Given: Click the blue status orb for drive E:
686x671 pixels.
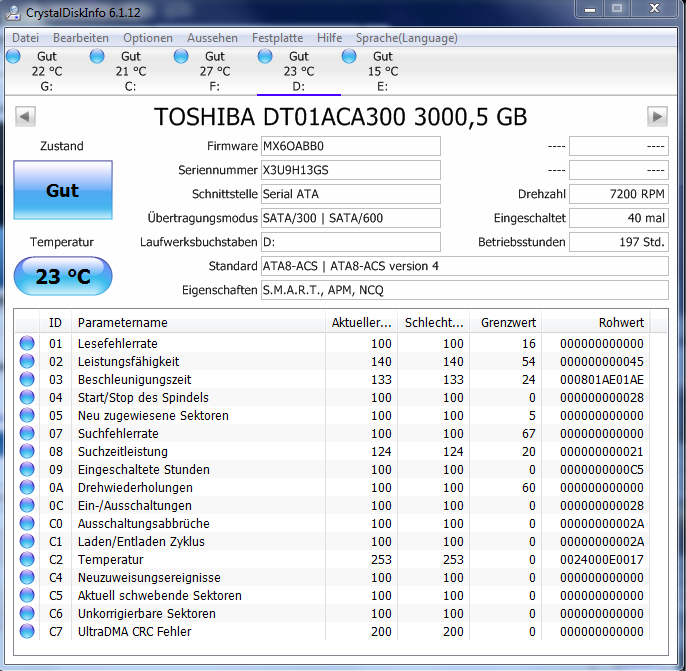Looking at the screenshot, I should [349, 56].
